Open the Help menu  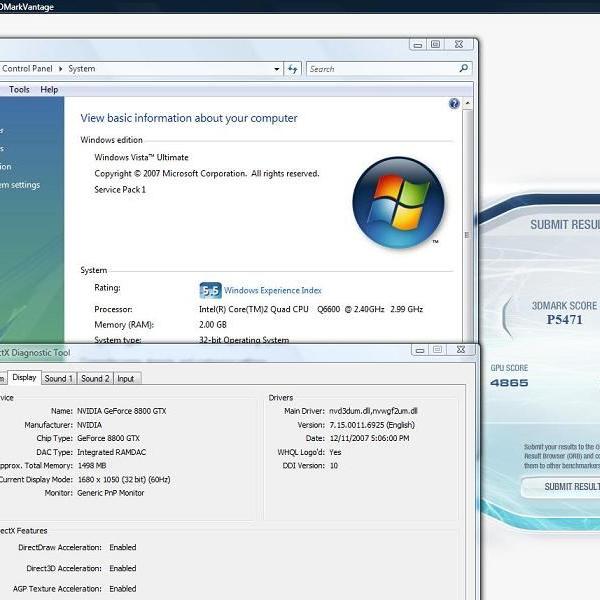click(49, 90)
